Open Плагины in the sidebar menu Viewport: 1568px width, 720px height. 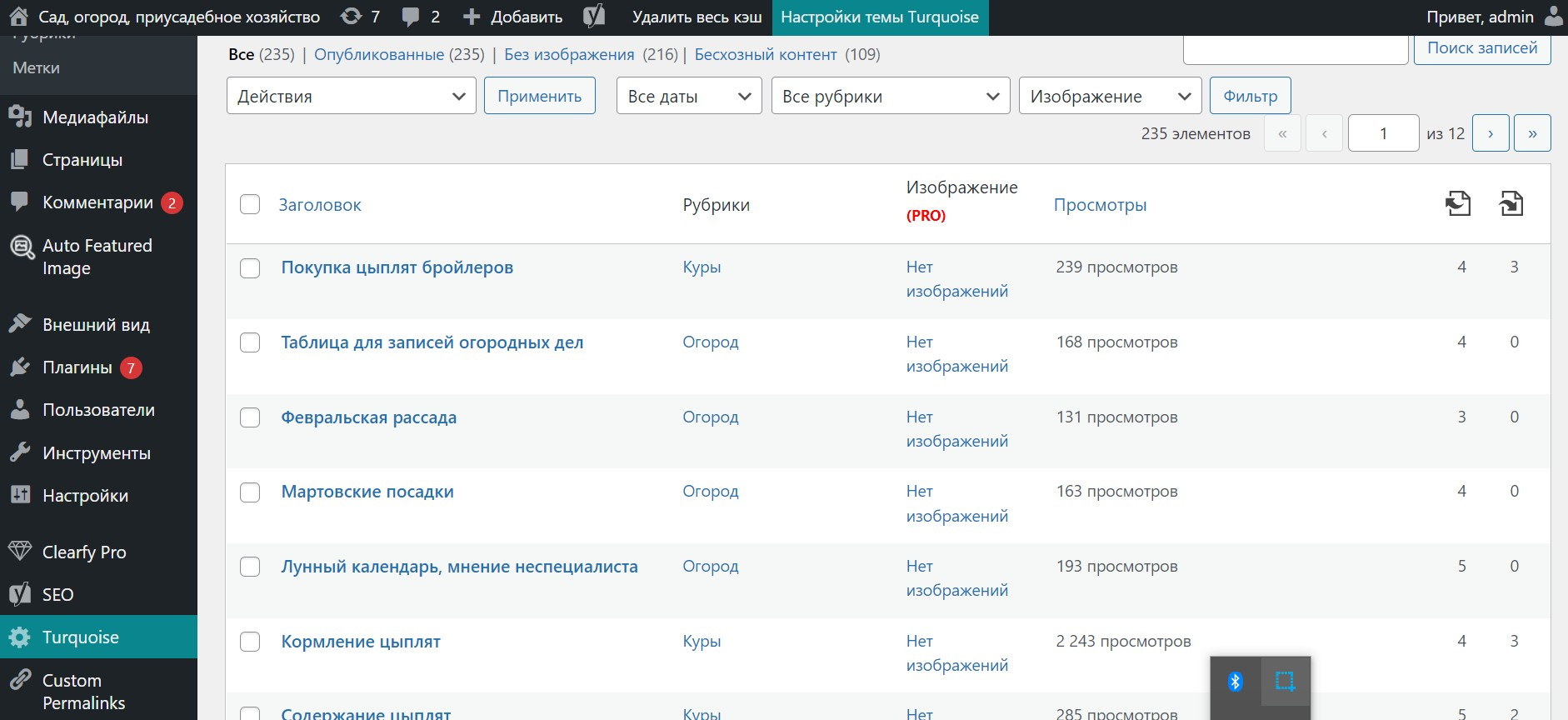tap(77, 367)
